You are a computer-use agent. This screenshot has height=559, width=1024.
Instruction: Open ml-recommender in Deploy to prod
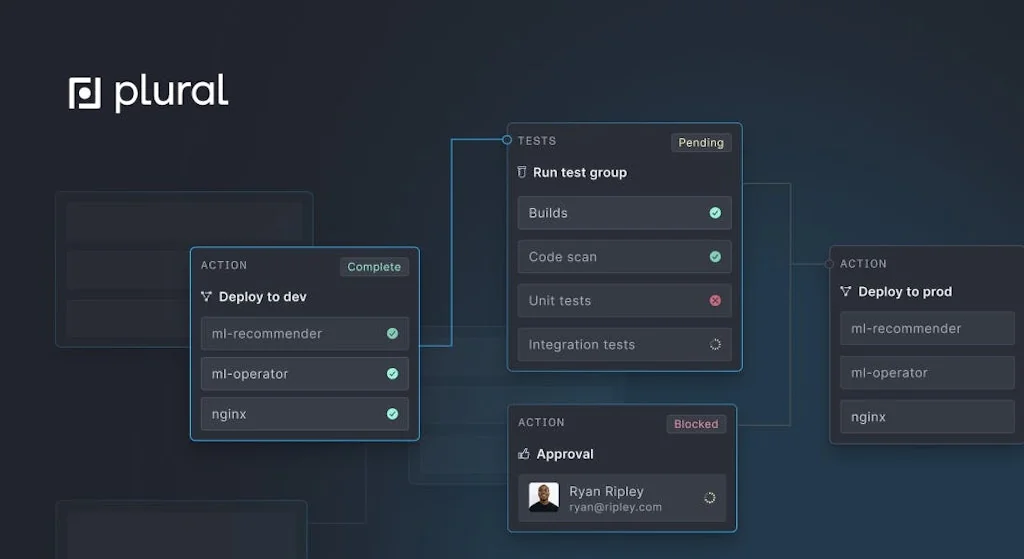click(927, 328)
